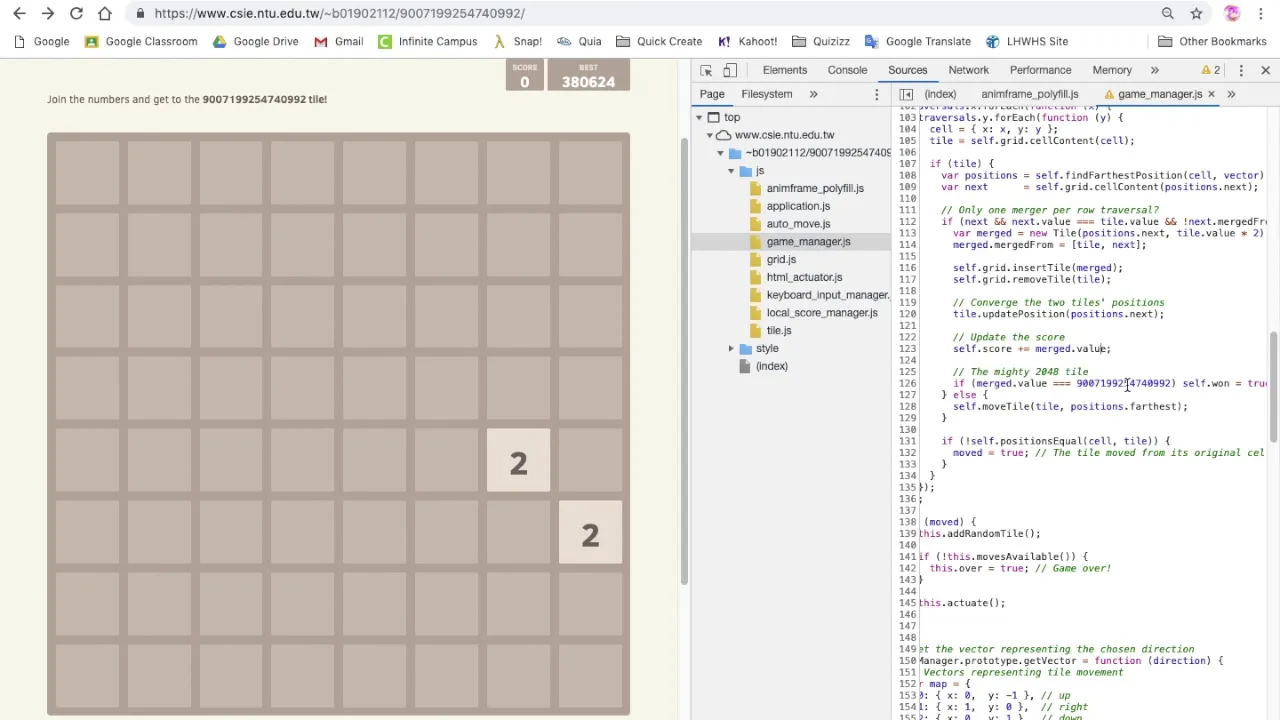
Task: Bookmark this page with the star icon
Action: point(1196,13)
